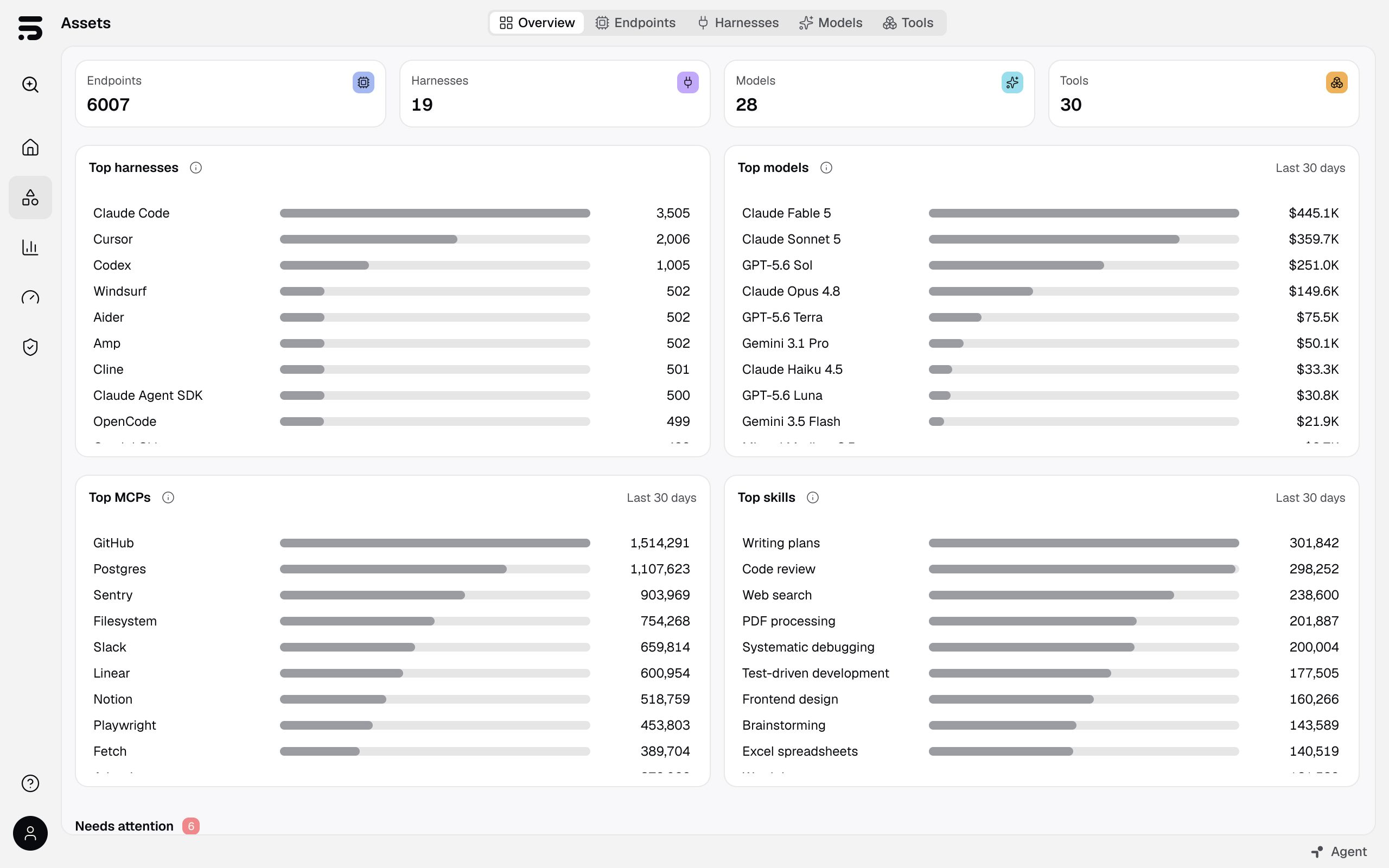Click the Endpoints card chip icon
This screenshot has width=1389, height=868.
pyautogui.click(x=364, y=82)
